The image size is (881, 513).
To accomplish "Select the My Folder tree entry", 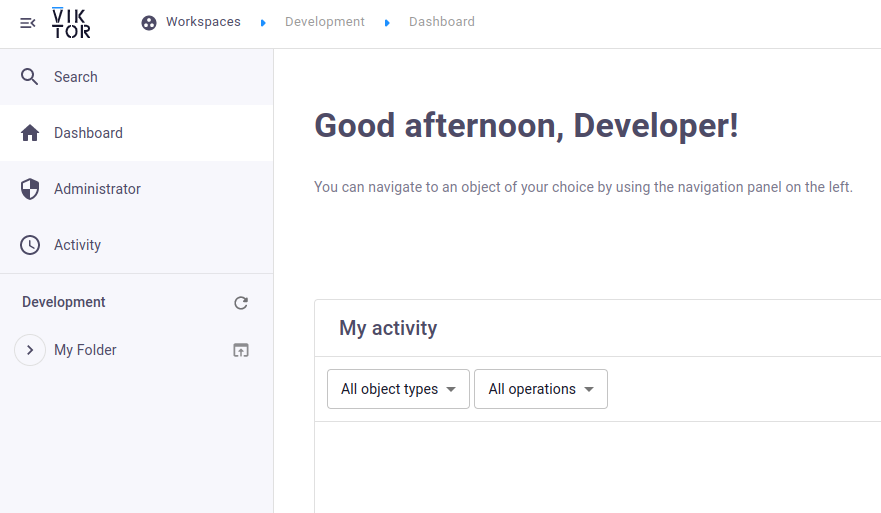I will 85,350.
